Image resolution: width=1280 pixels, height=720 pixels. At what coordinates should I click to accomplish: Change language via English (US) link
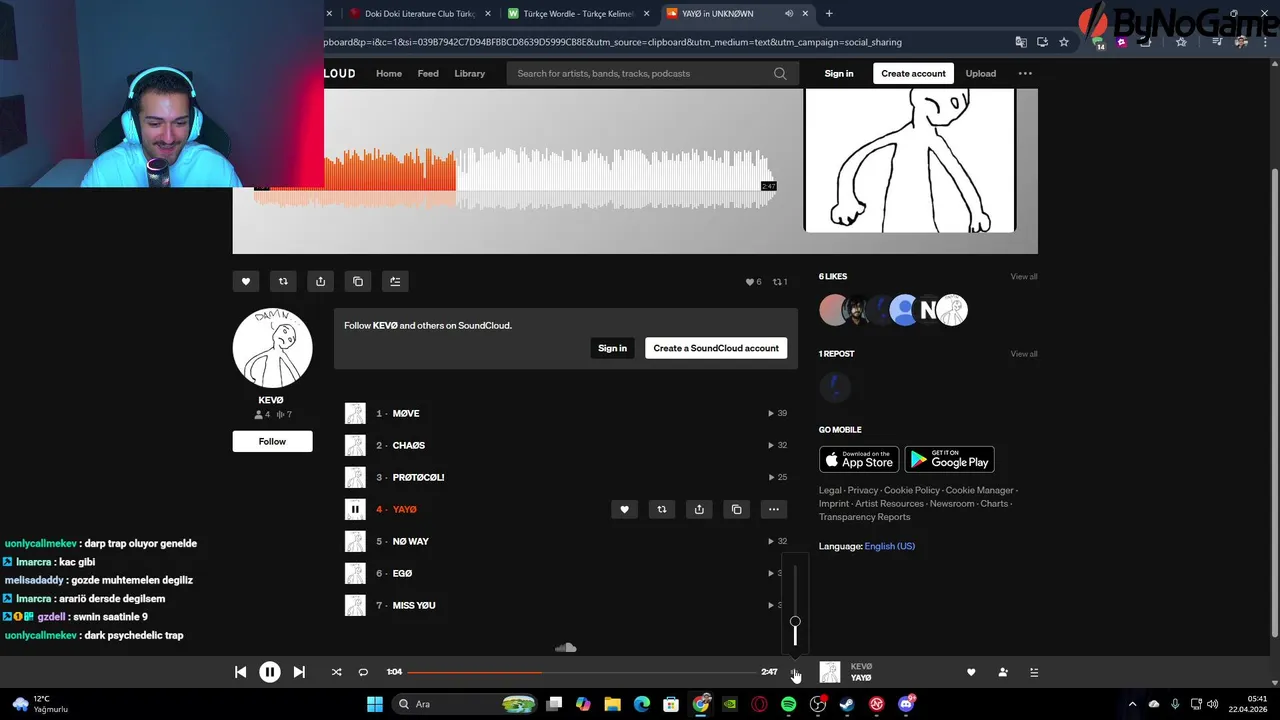click(x=890, y=546)
